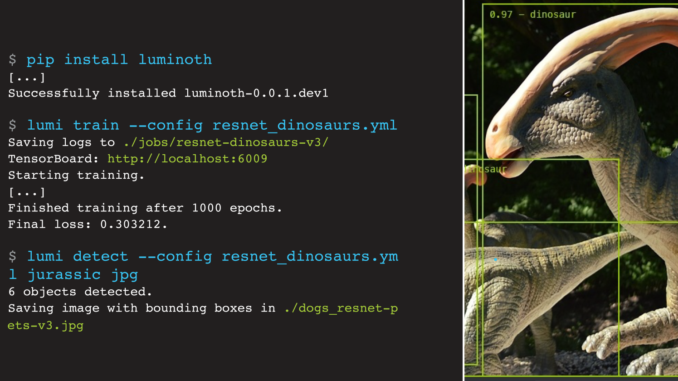678x381 pixels.
Task: Click 'Successfully installed luminoth-0.0.1.dev1' line
Action: (x=168, y=93)
